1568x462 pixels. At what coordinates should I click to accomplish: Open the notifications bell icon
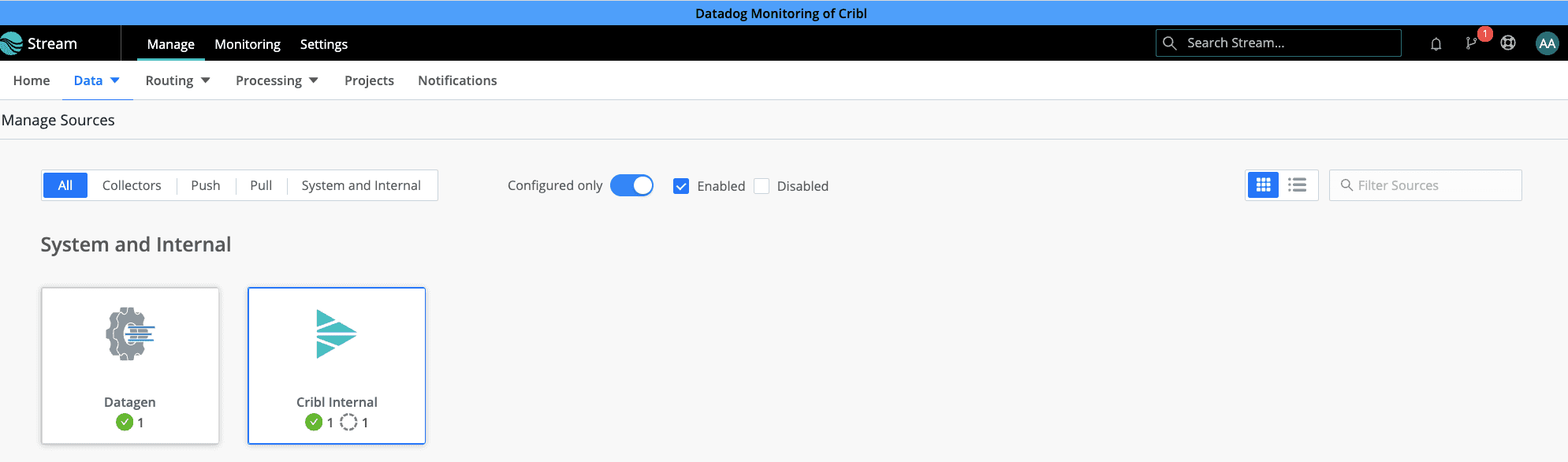pyautogui.click(x=1436, y=44)
